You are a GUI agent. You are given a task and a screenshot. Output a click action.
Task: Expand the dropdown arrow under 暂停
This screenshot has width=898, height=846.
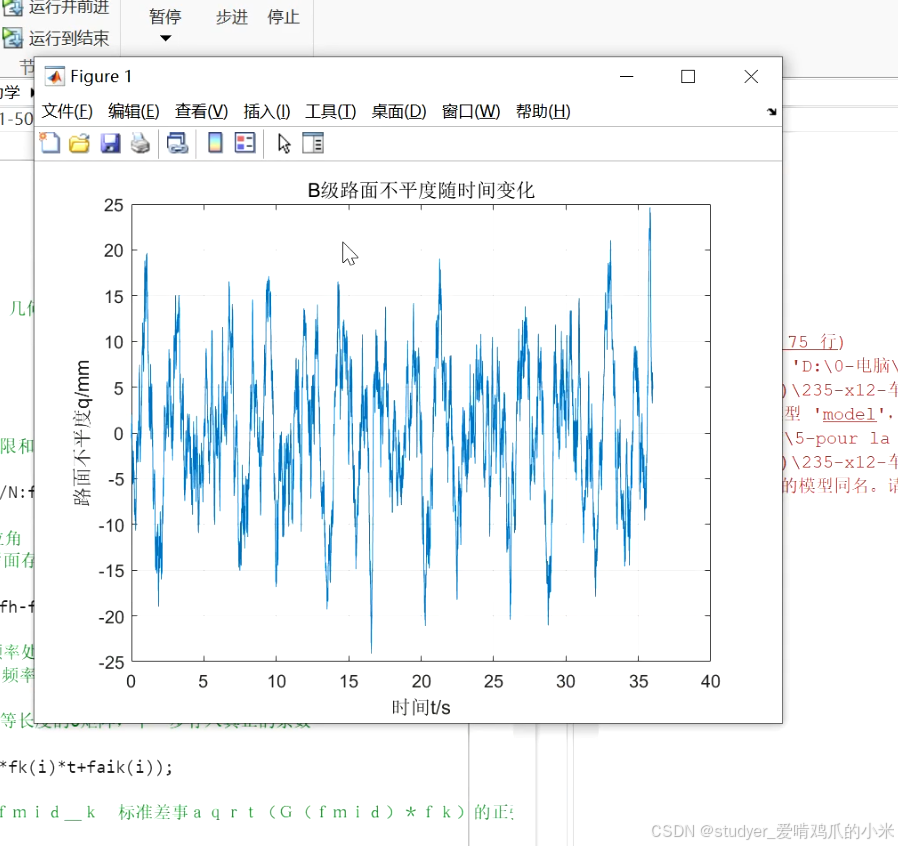click(166, 38)
